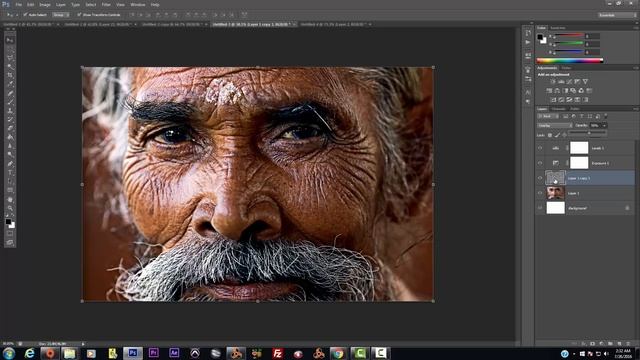Open the Windows Start button

9,353
